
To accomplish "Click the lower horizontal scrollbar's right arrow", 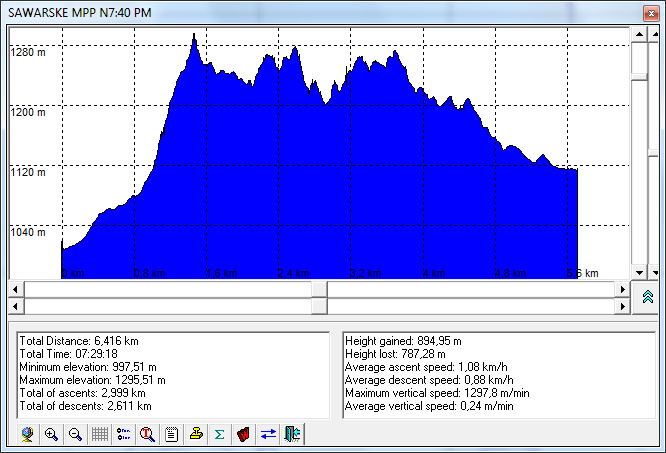I will pos(621,306).
